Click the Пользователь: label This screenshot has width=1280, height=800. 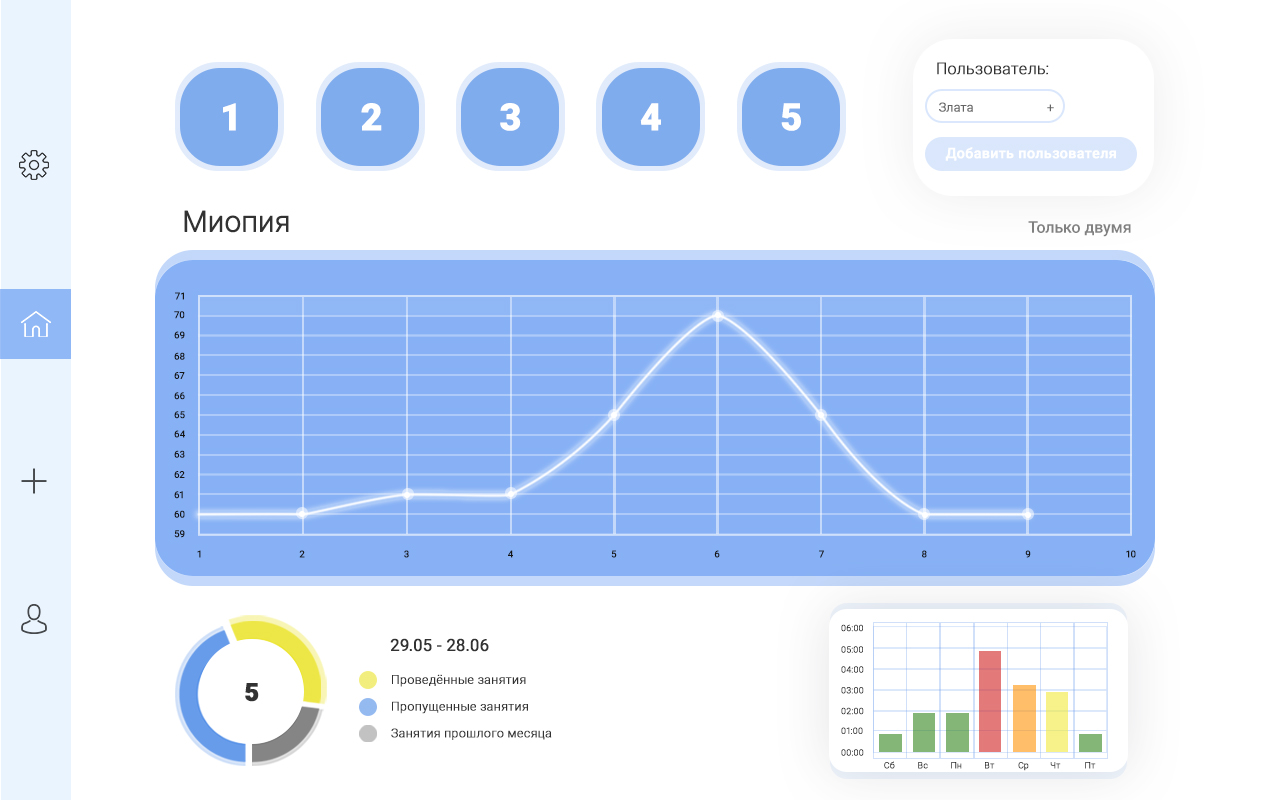(992, 69)
